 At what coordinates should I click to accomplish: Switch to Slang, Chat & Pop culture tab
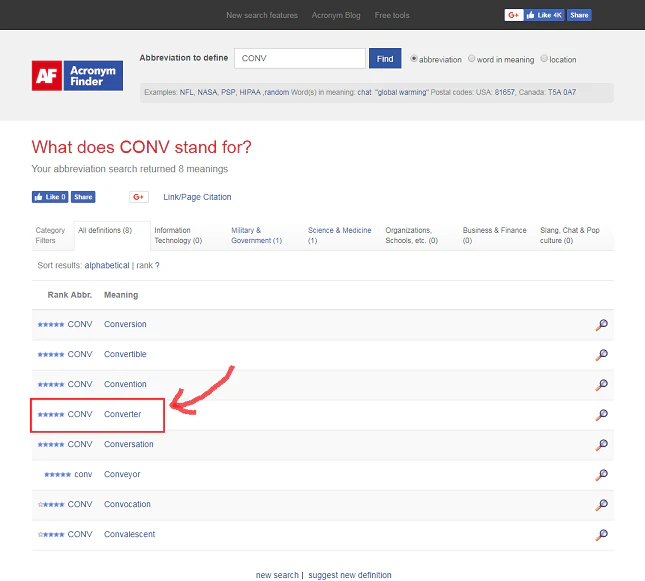(x=575, y=235)
